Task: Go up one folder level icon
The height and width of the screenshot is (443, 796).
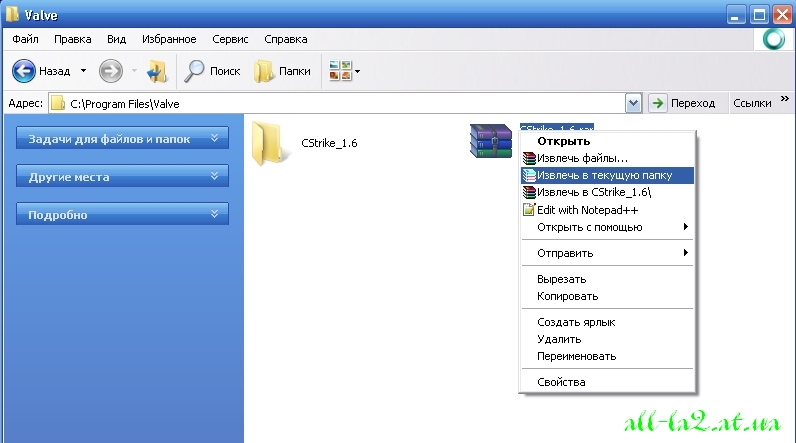Action: coord(157,72)
